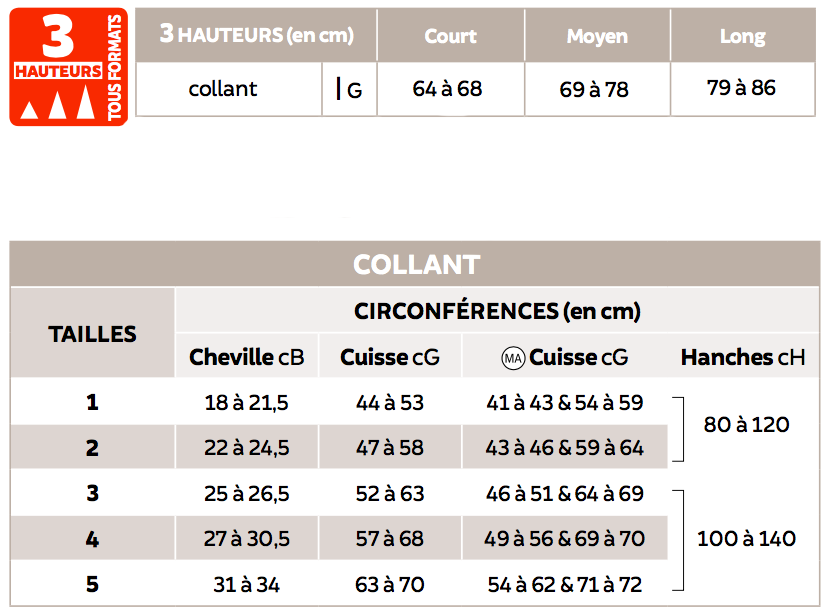
Task: Click the 'COLLANT' table title
Action: click(x=417, y=264)
